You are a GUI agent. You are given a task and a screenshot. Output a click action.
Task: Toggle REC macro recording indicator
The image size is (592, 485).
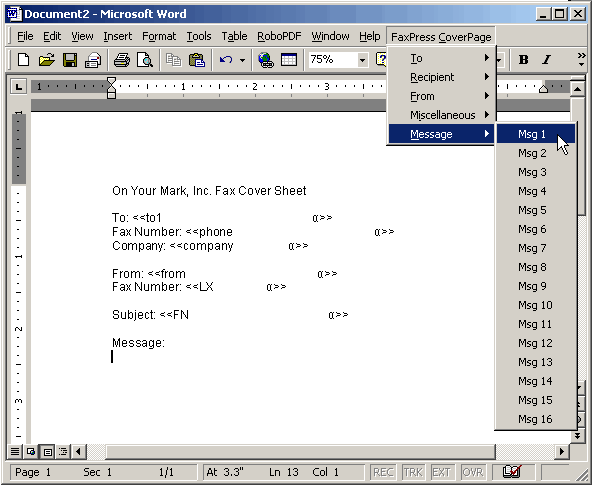383,472
